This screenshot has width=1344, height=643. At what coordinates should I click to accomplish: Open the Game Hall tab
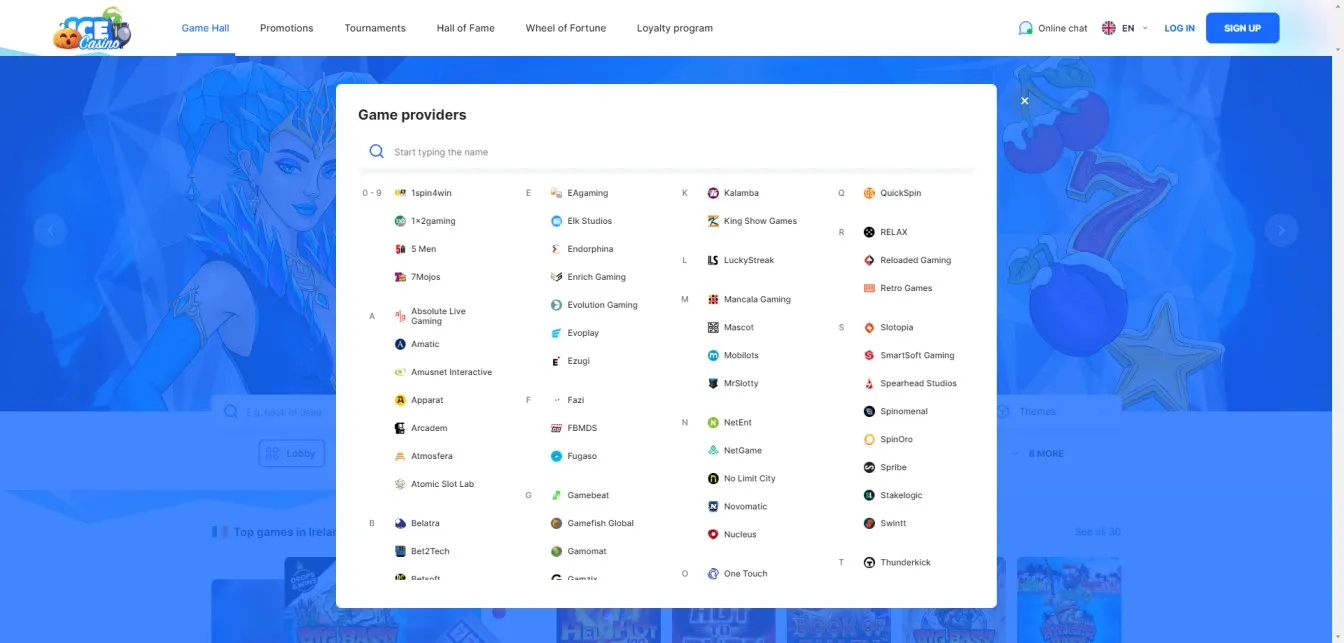[205, 28]
